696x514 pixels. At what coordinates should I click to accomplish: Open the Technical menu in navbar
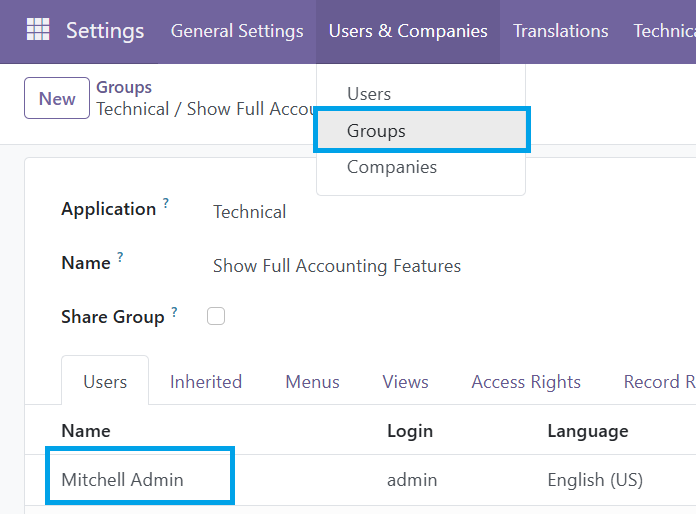point(664,32)
